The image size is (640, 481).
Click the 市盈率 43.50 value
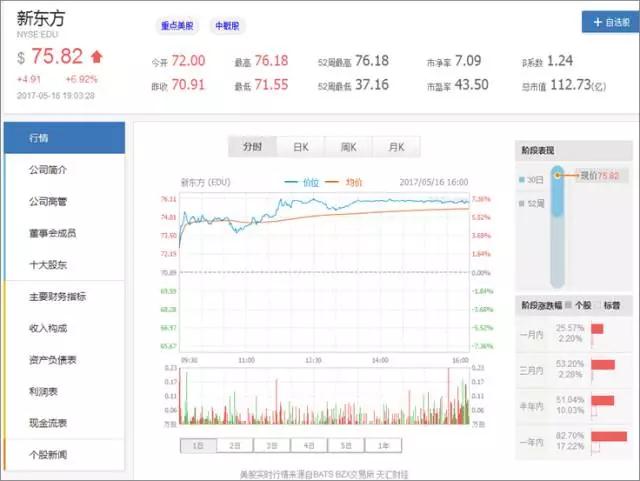[471, 85]
